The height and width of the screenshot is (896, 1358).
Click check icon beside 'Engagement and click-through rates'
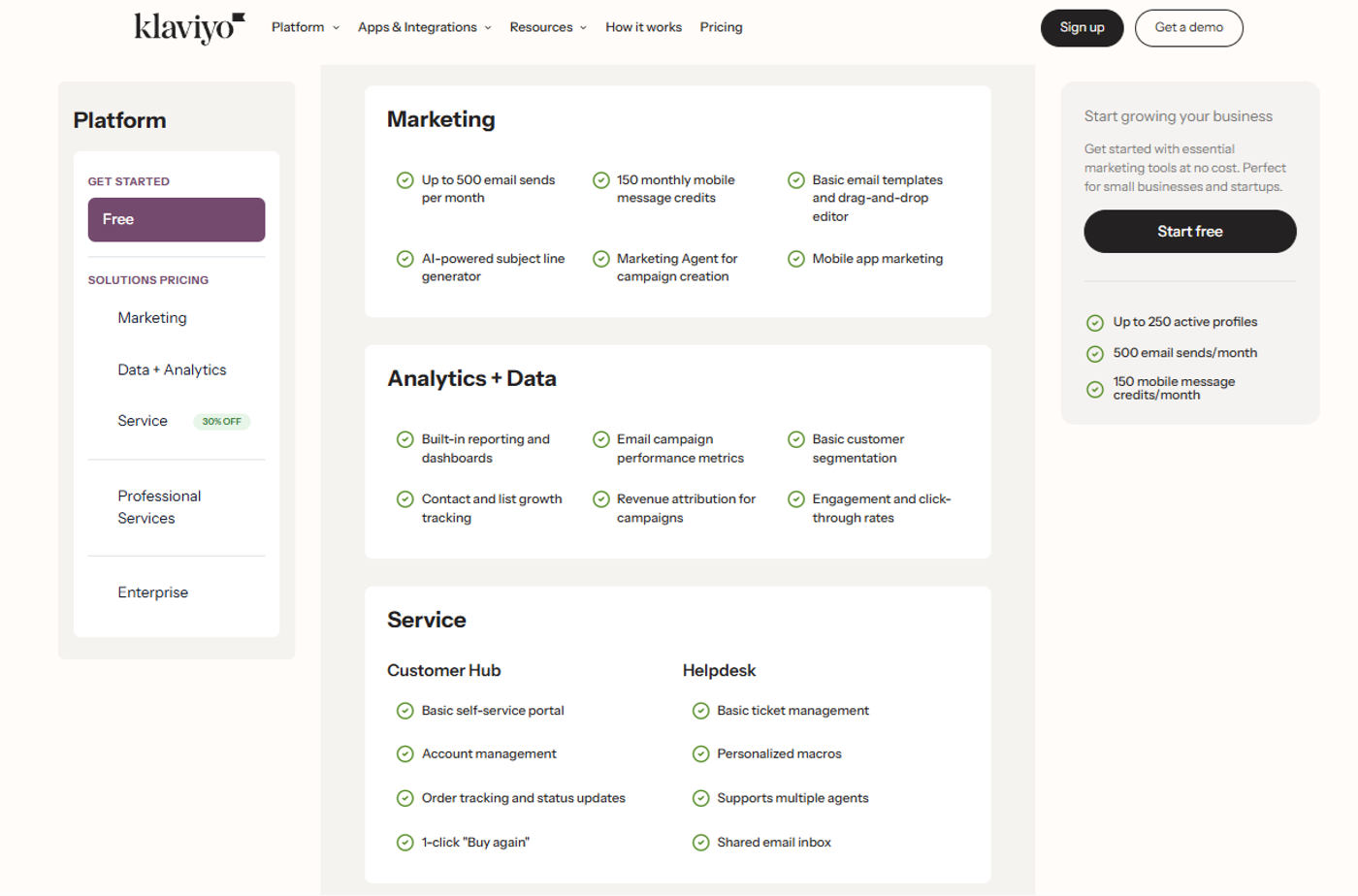click(x=796, y=499)
